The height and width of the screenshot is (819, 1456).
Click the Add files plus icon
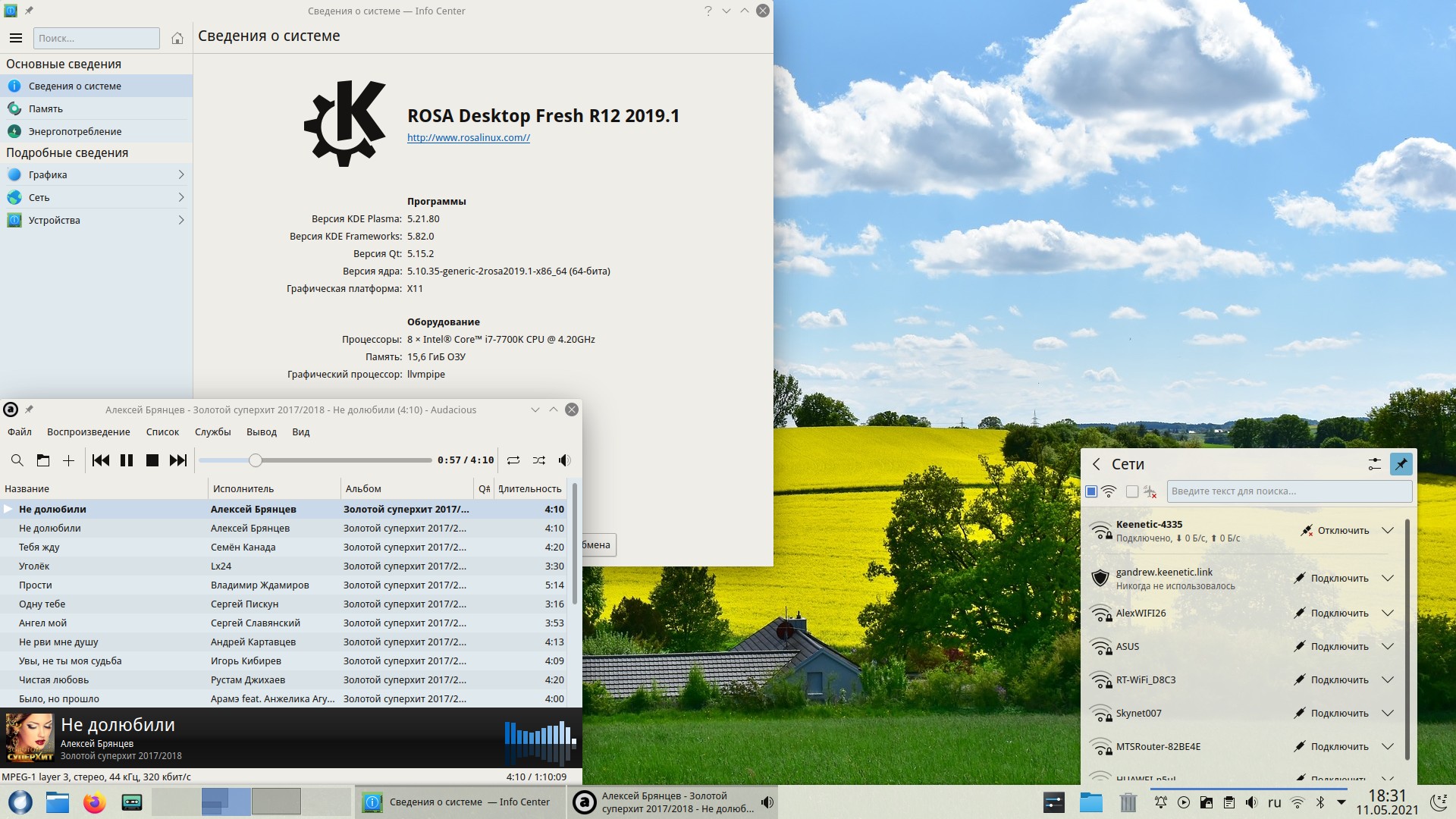[x=68, y=460]
